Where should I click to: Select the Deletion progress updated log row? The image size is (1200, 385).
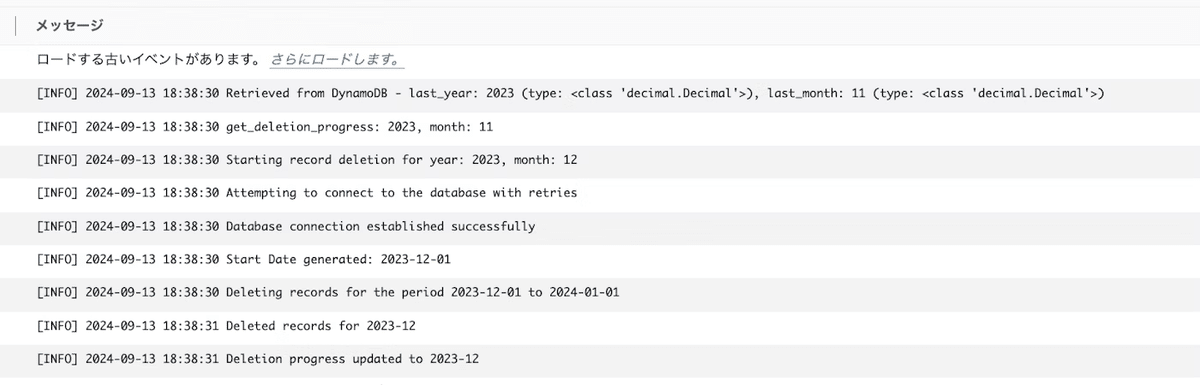(600, 359)
